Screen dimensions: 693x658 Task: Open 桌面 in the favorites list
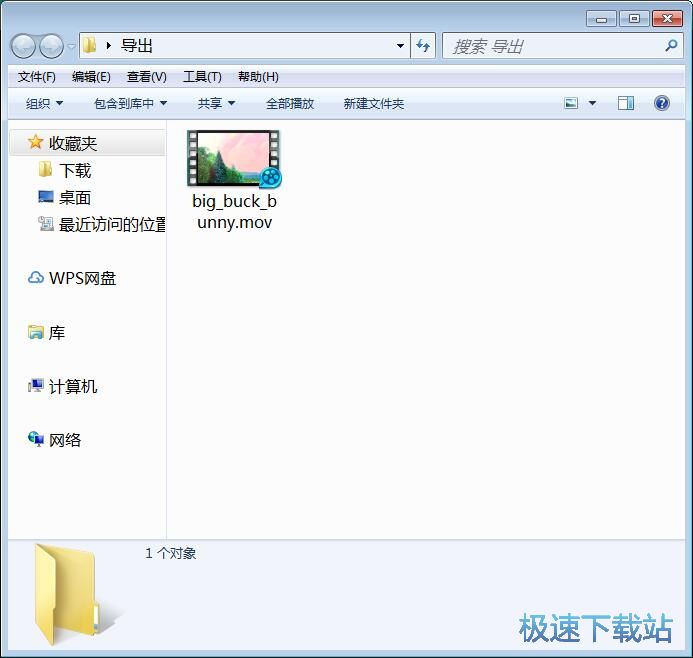pos(74,198)
